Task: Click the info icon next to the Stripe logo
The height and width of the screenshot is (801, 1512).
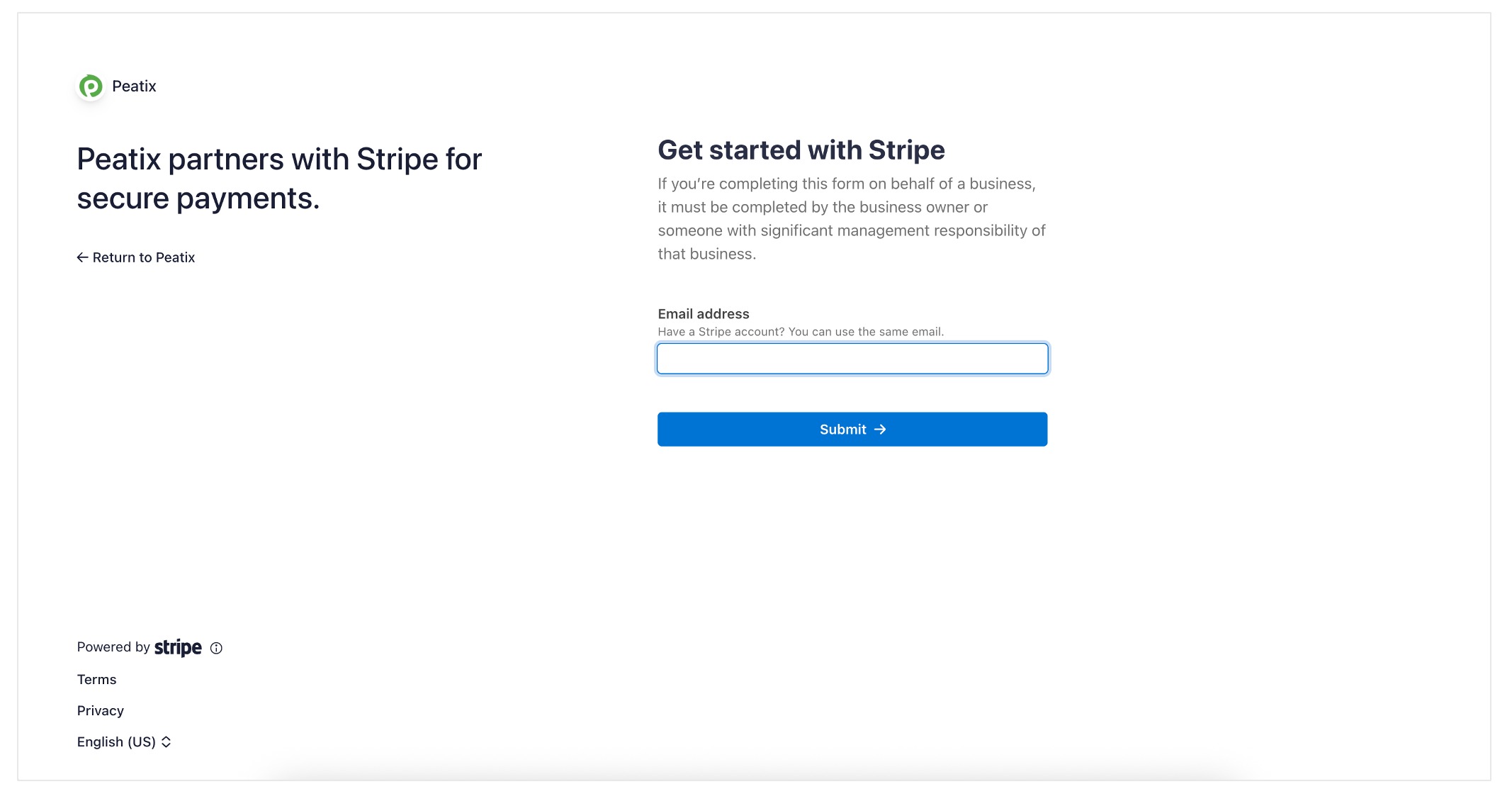Action: click(x=216, y=648)
